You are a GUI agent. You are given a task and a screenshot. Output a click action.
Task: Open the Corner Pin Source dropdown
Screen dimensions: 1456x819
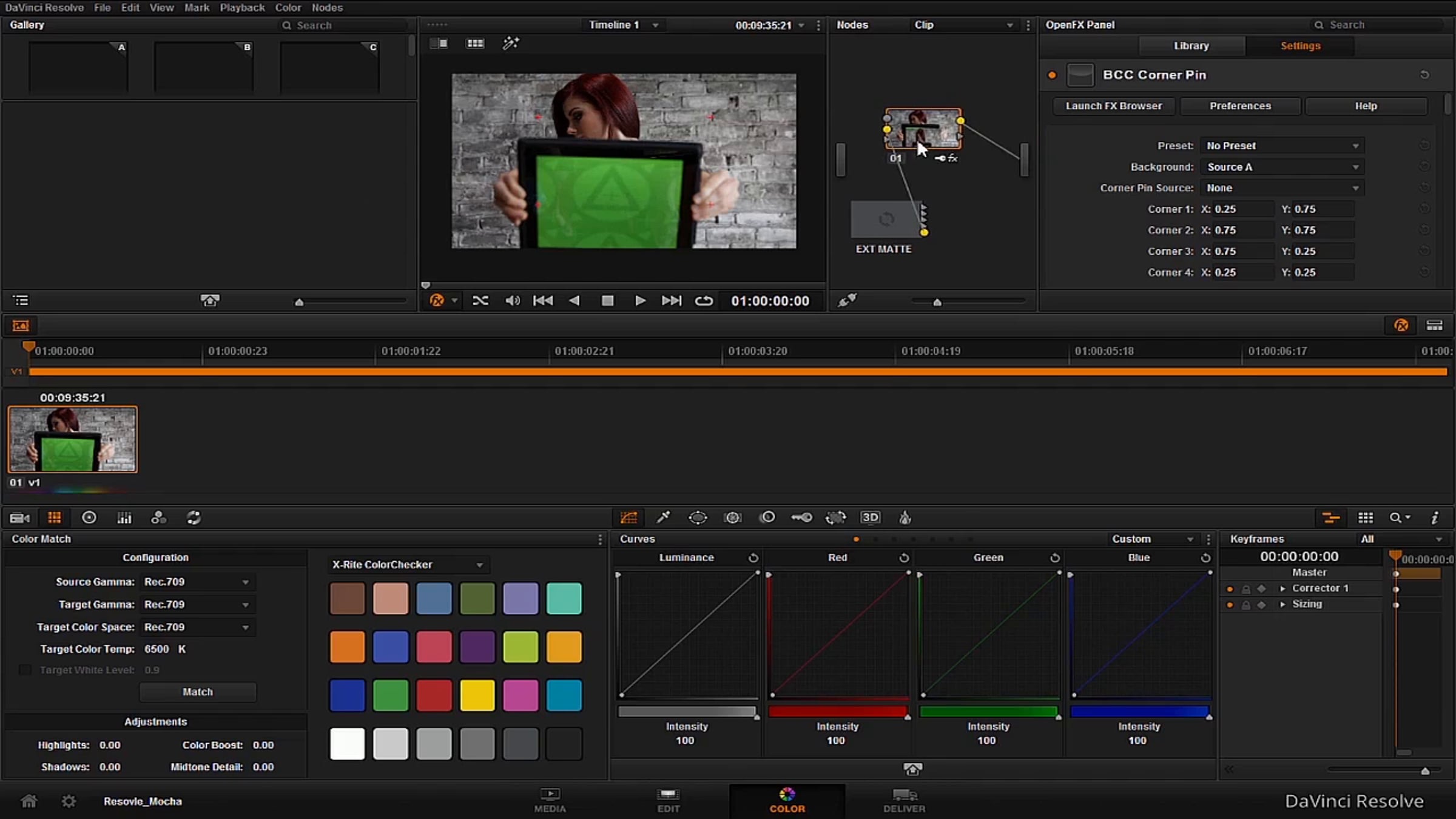click(x=1282, y=188)
